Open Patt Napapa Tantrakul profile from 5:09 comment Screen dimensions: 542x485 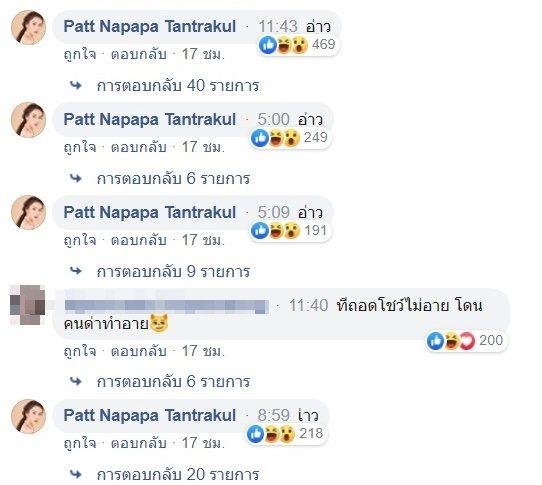point(150,212)
